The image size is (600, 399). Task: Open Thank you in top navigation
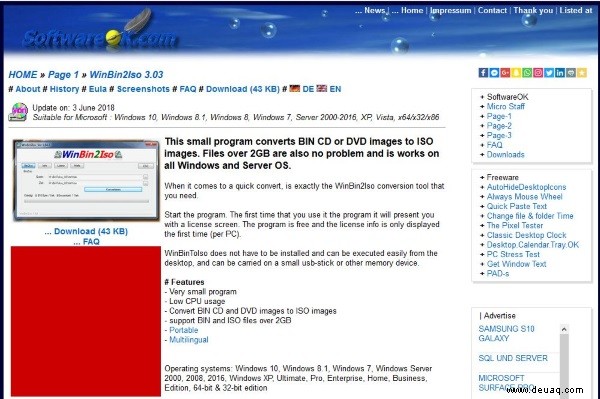[533, 10]
